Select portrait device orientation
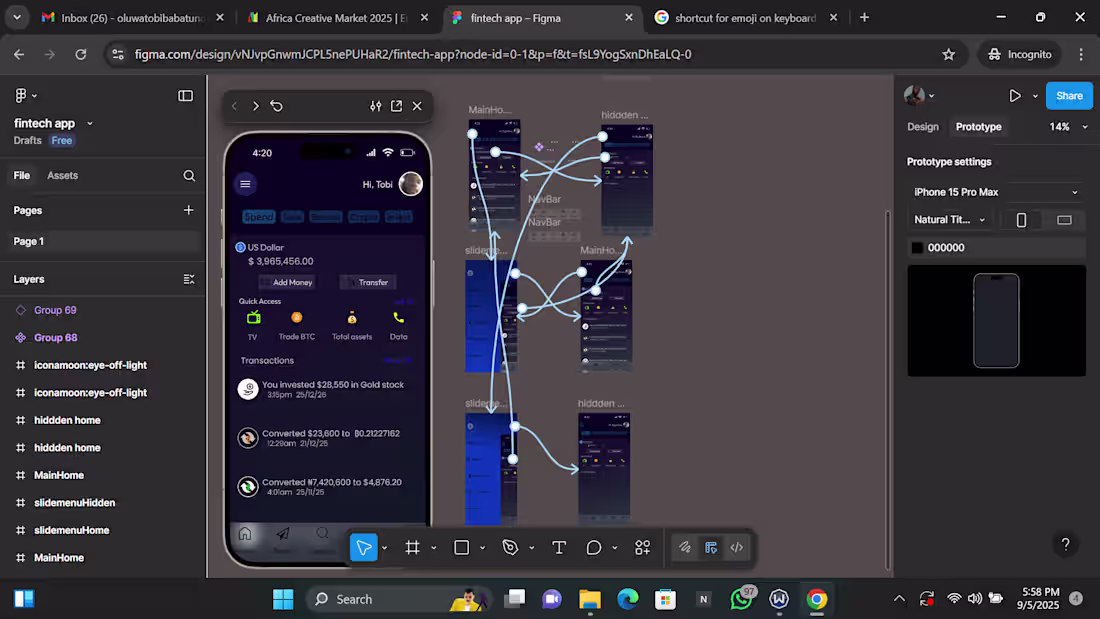Image resolution: width=1100 pixels, height=619 pixels. (1021, 220)
